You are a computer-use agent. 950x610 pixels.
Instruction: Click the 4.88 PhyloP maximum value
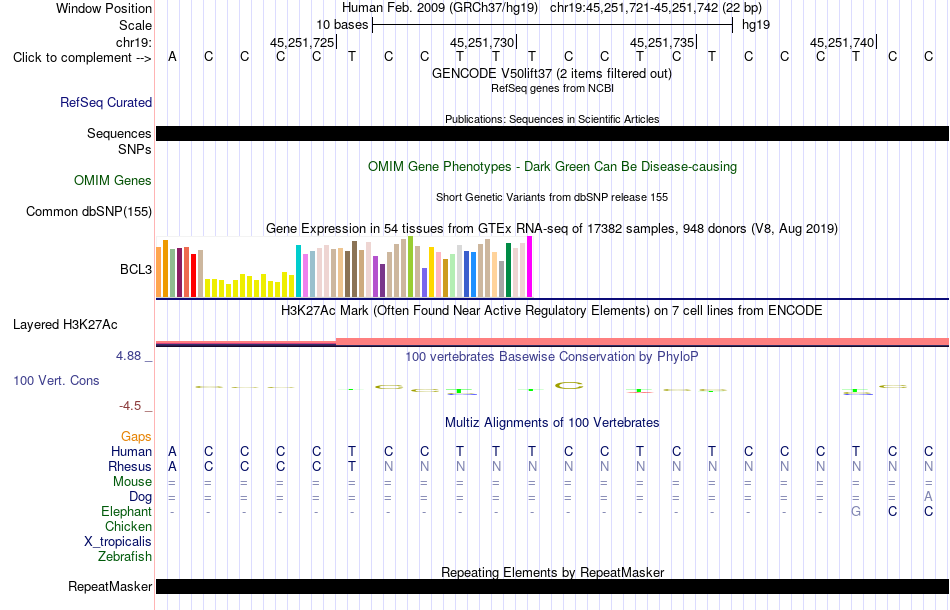128,356
